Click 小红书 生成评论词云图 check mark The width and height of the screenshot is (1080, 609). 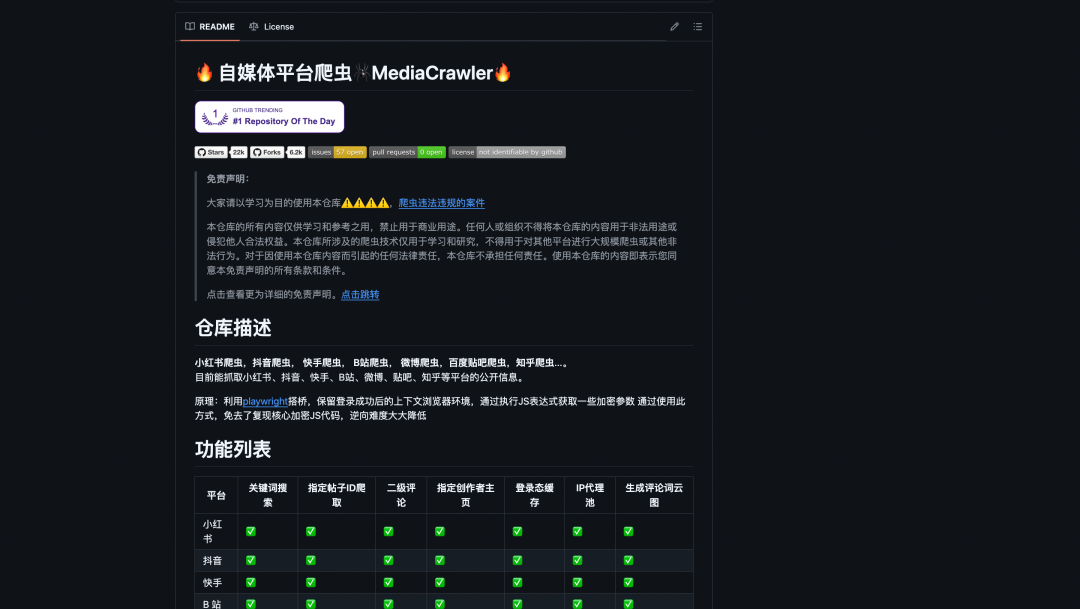tap(628, 532)
